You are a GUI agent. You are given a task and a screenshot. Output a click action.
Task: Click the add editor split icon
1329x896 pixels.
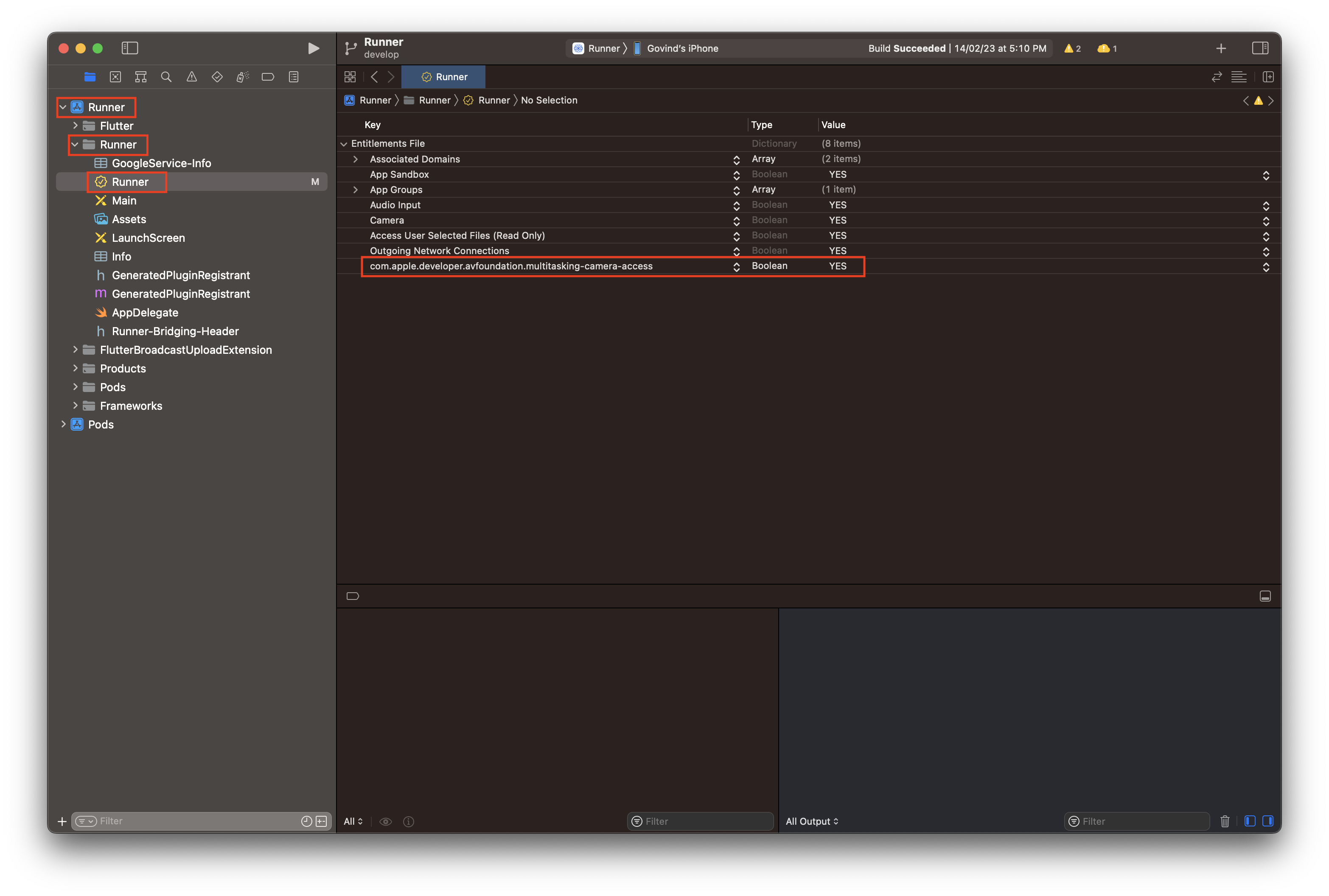[1268, 77]
